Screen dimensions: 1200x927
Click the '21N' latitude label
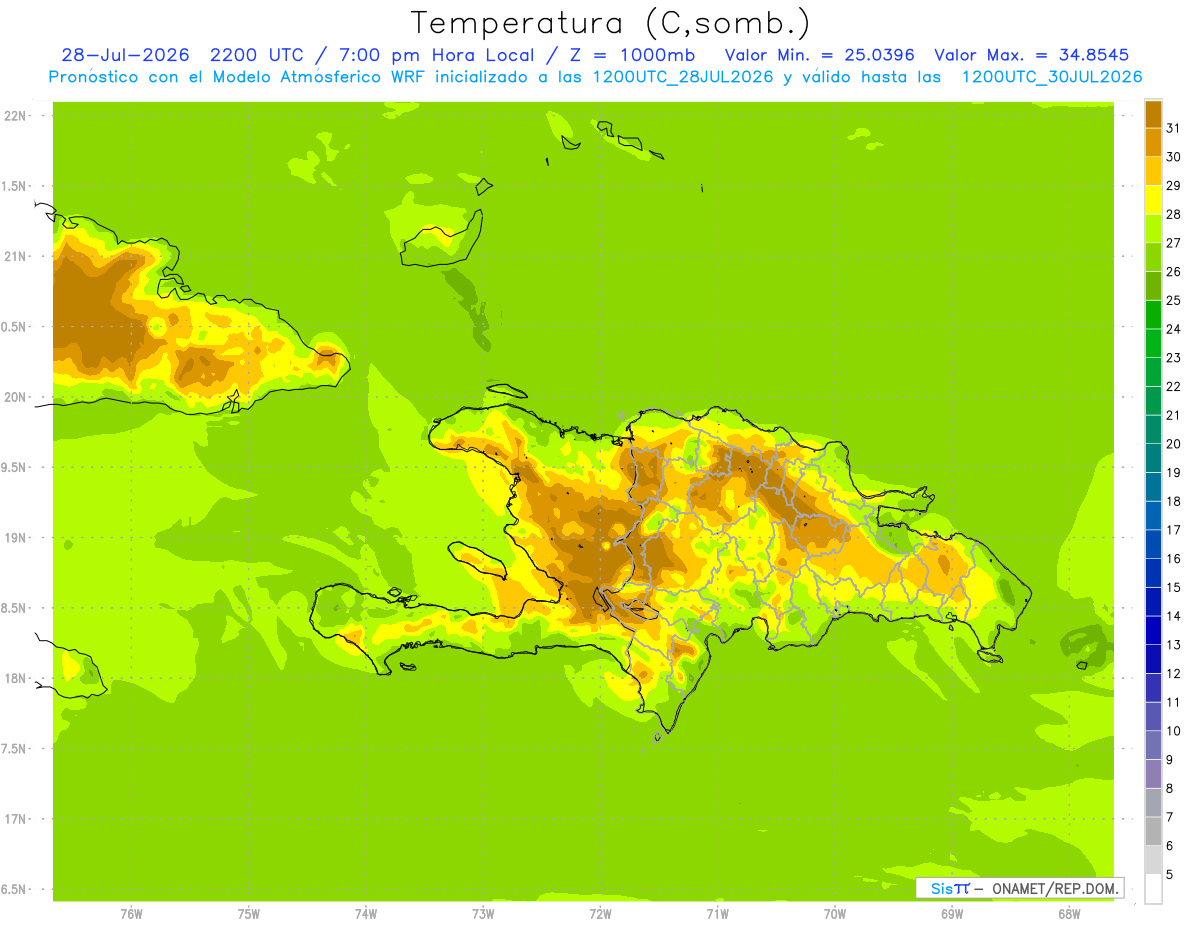coord(15,256)
